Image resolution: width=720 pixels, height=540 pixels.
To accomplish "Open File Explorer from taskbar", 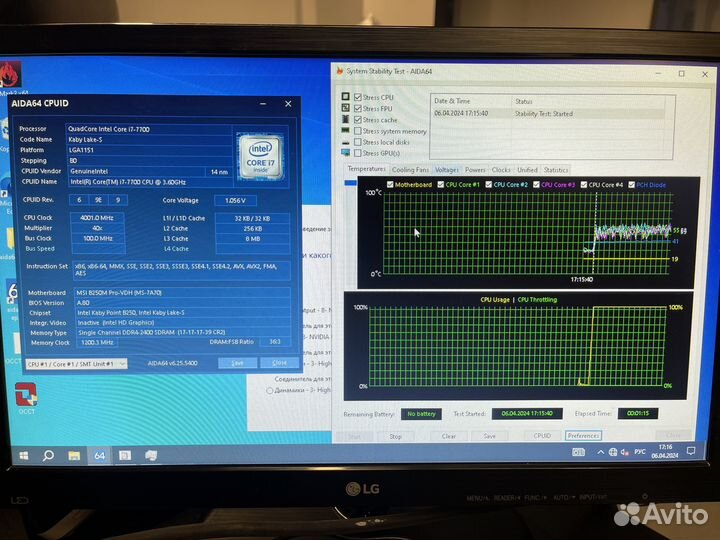I will pyautogui.click(x=74, y=456).
